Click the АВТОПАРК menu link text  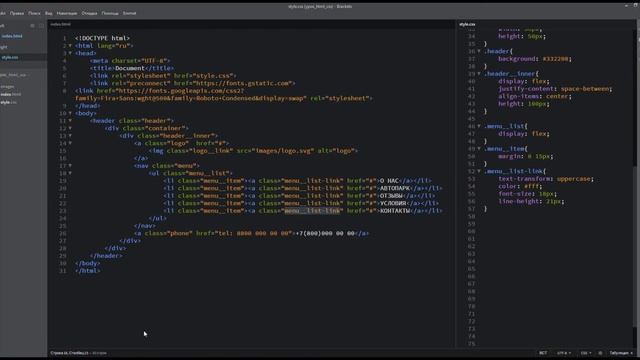click(x=395, y=188)
